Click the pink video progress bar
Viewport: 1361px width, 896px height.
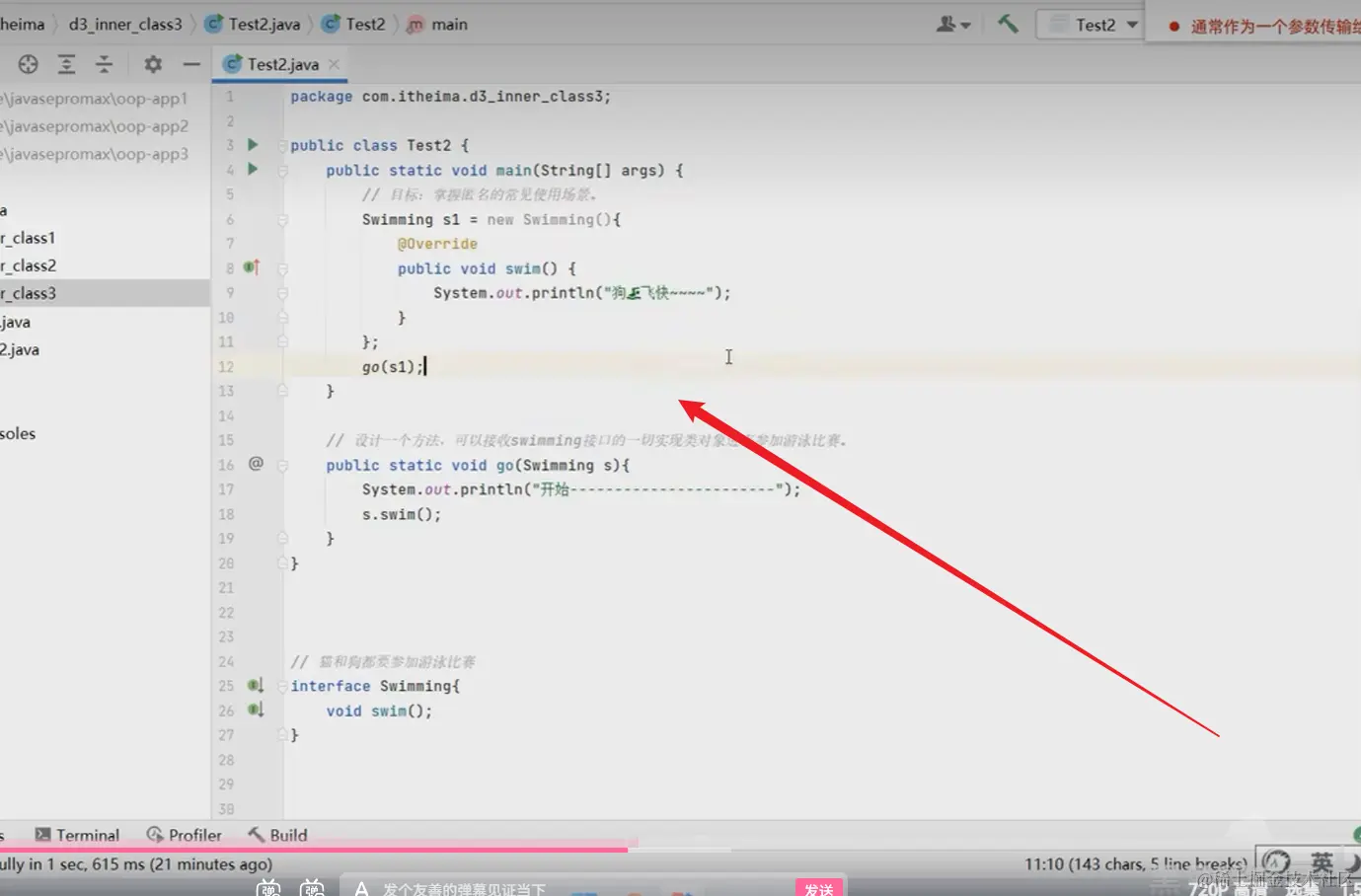[x=314, y=848]
